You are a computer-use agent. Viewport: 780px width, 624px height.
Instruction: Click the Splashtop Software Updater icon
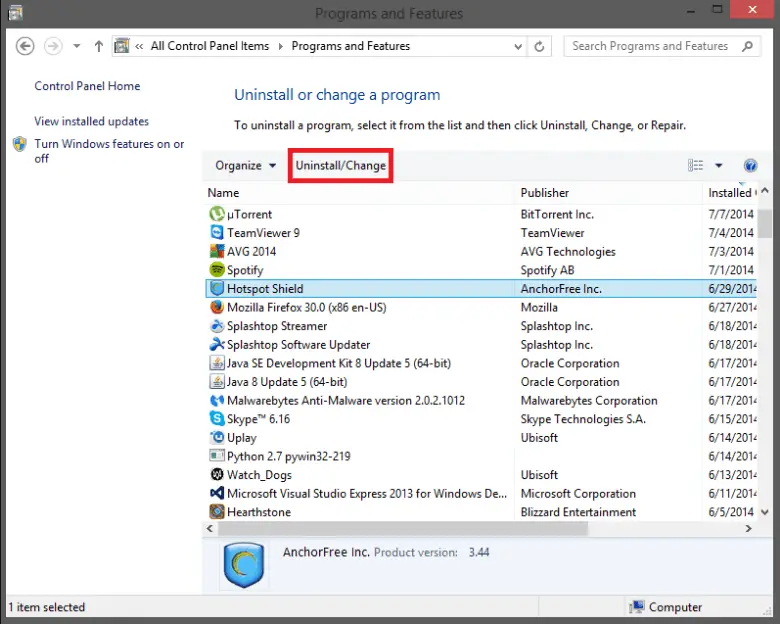pos(217,344)
